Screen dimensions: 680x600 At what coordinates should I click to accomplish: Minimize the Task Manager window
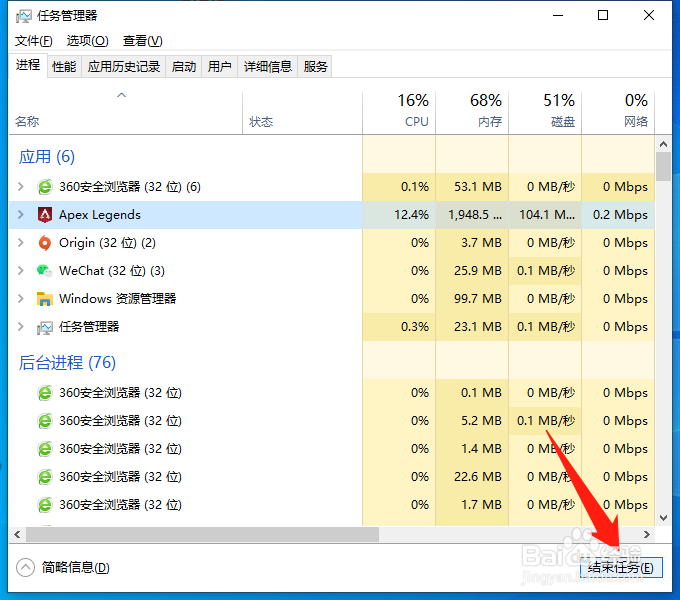[x=558, y=16]
